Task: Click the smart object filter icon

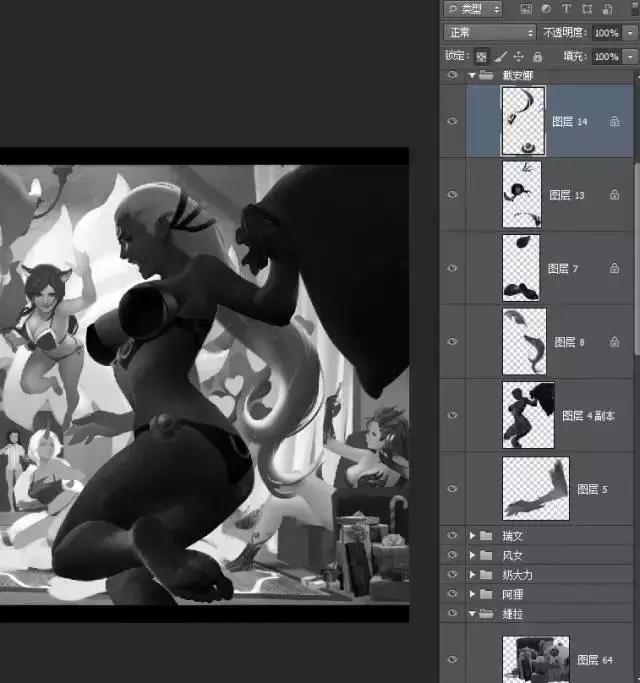Action: [x=607, y=9]
